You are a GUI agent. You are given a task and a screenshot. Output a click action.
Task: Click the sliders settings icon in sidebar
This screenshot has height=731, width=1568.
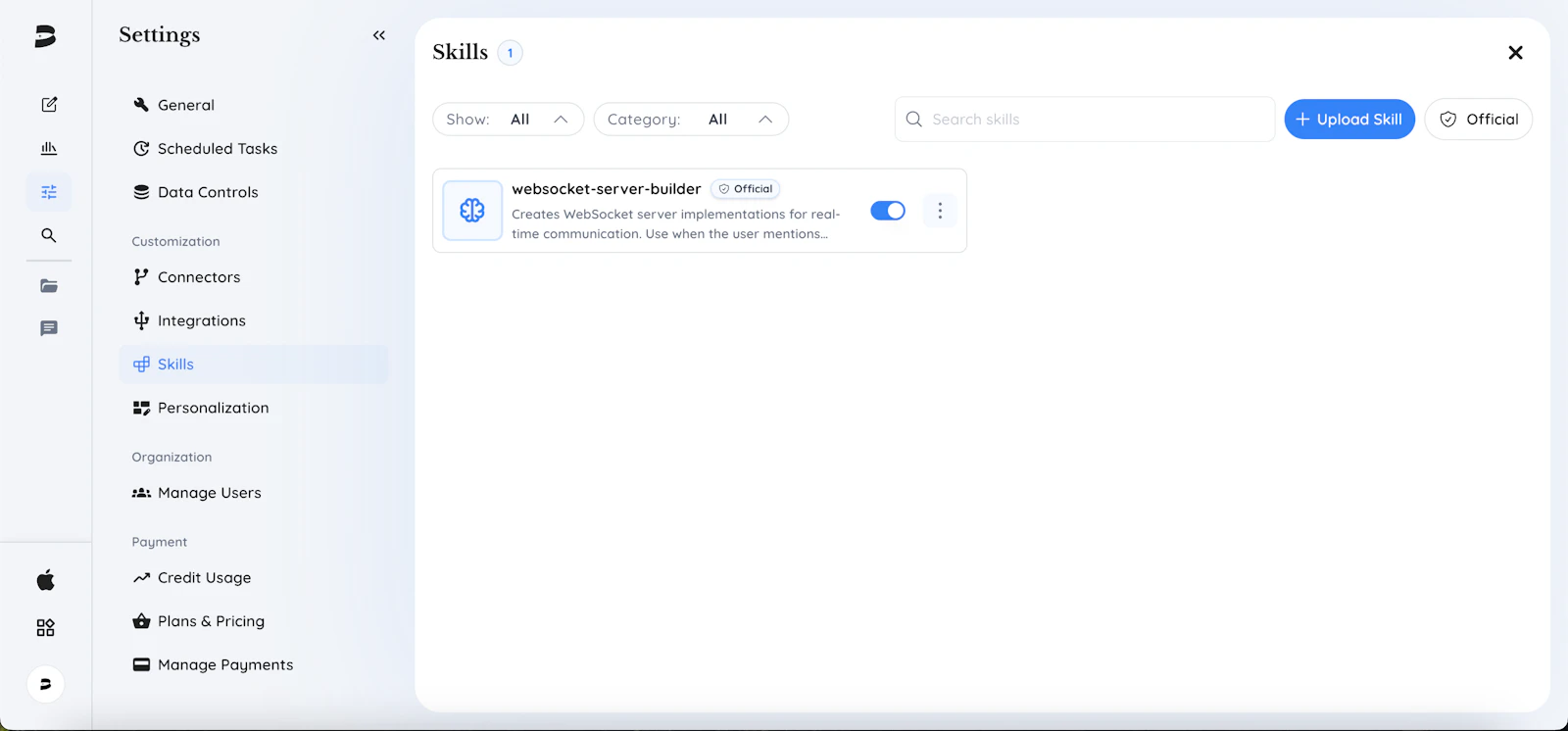point(49,192)
